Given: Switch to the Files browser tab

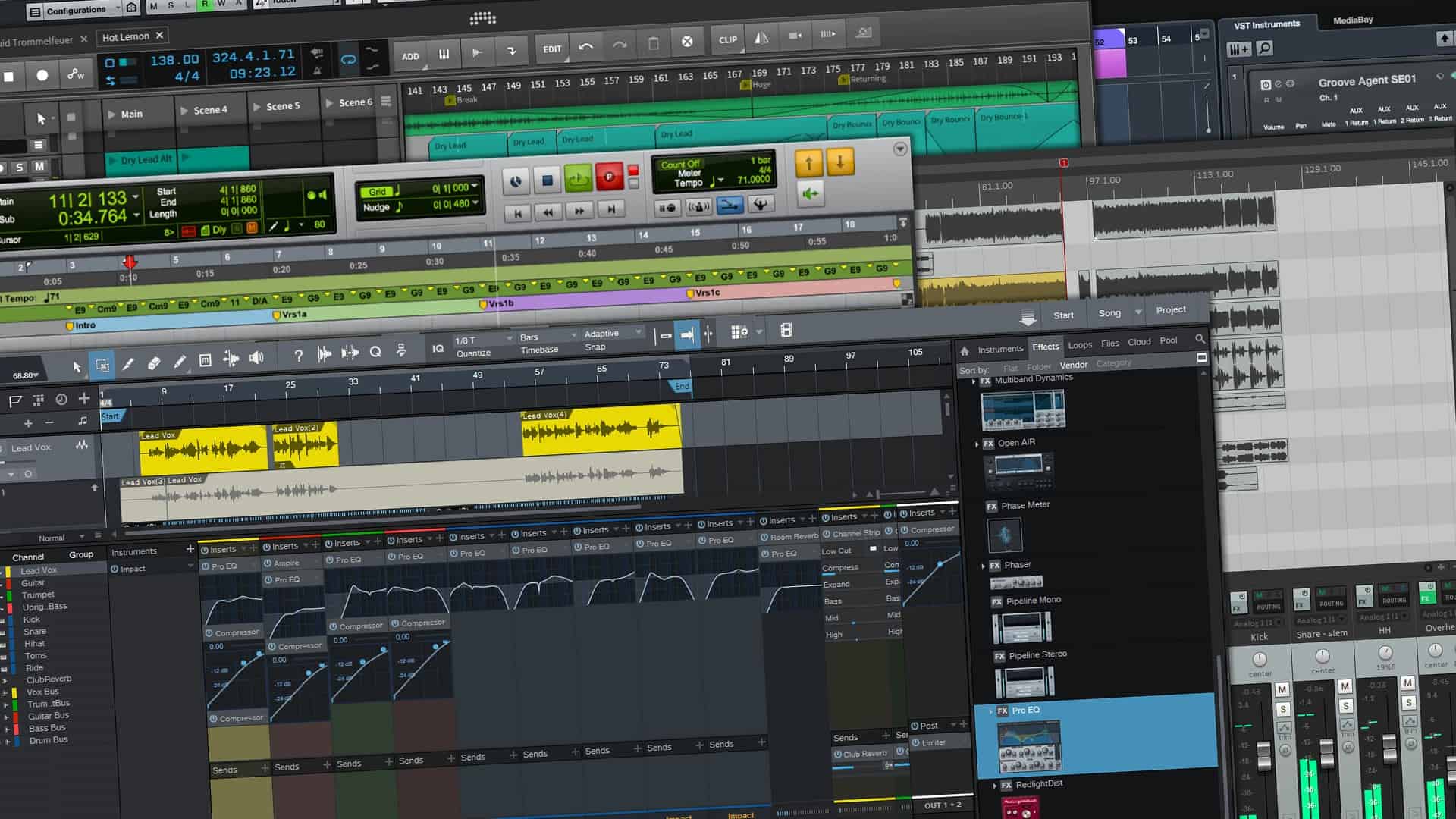Looking at the screenshot, I should tap(1109, 344).
